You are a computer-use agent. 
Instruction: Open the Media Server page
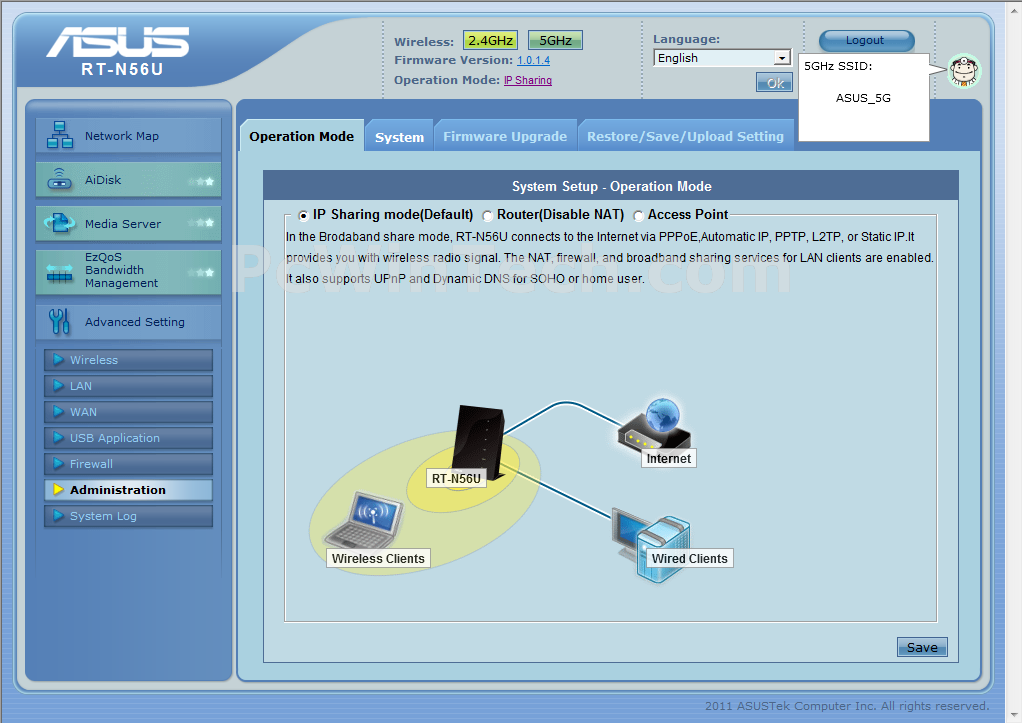(x=128, y=224)
